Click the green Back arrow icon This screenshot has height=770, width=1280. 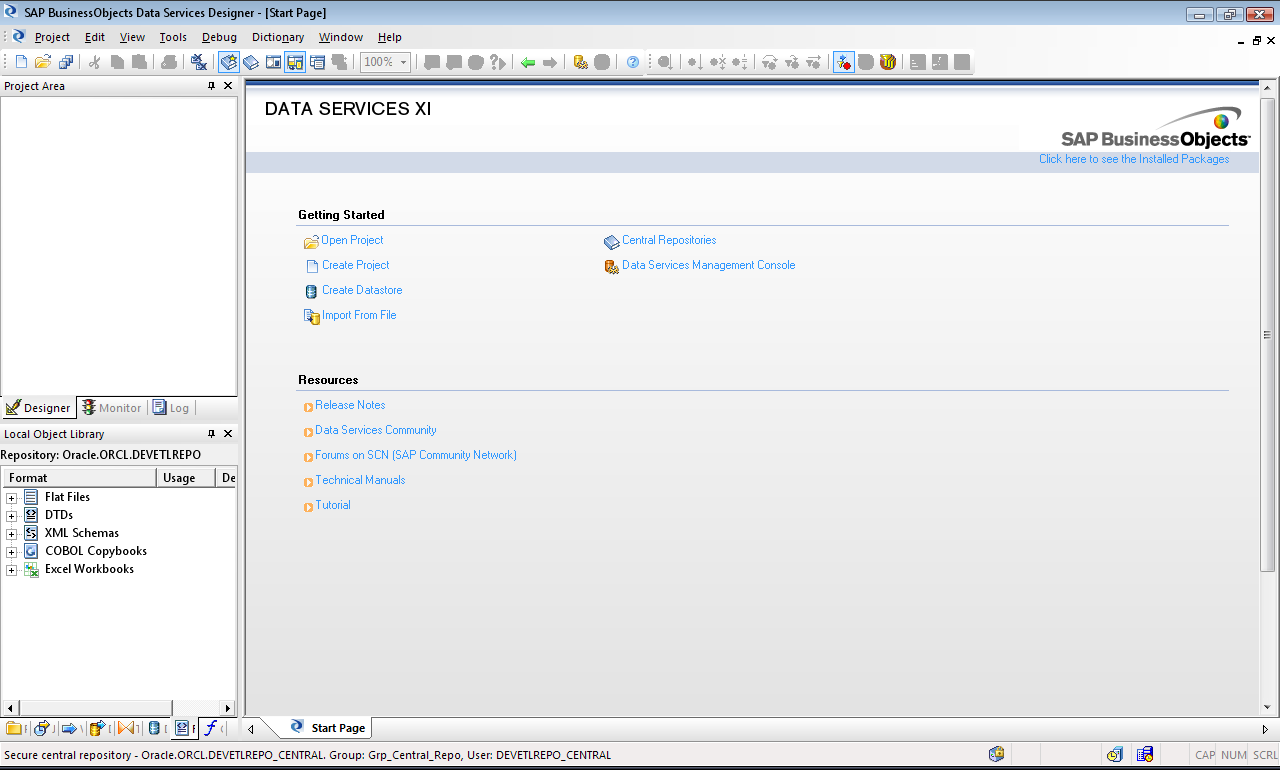528,62
